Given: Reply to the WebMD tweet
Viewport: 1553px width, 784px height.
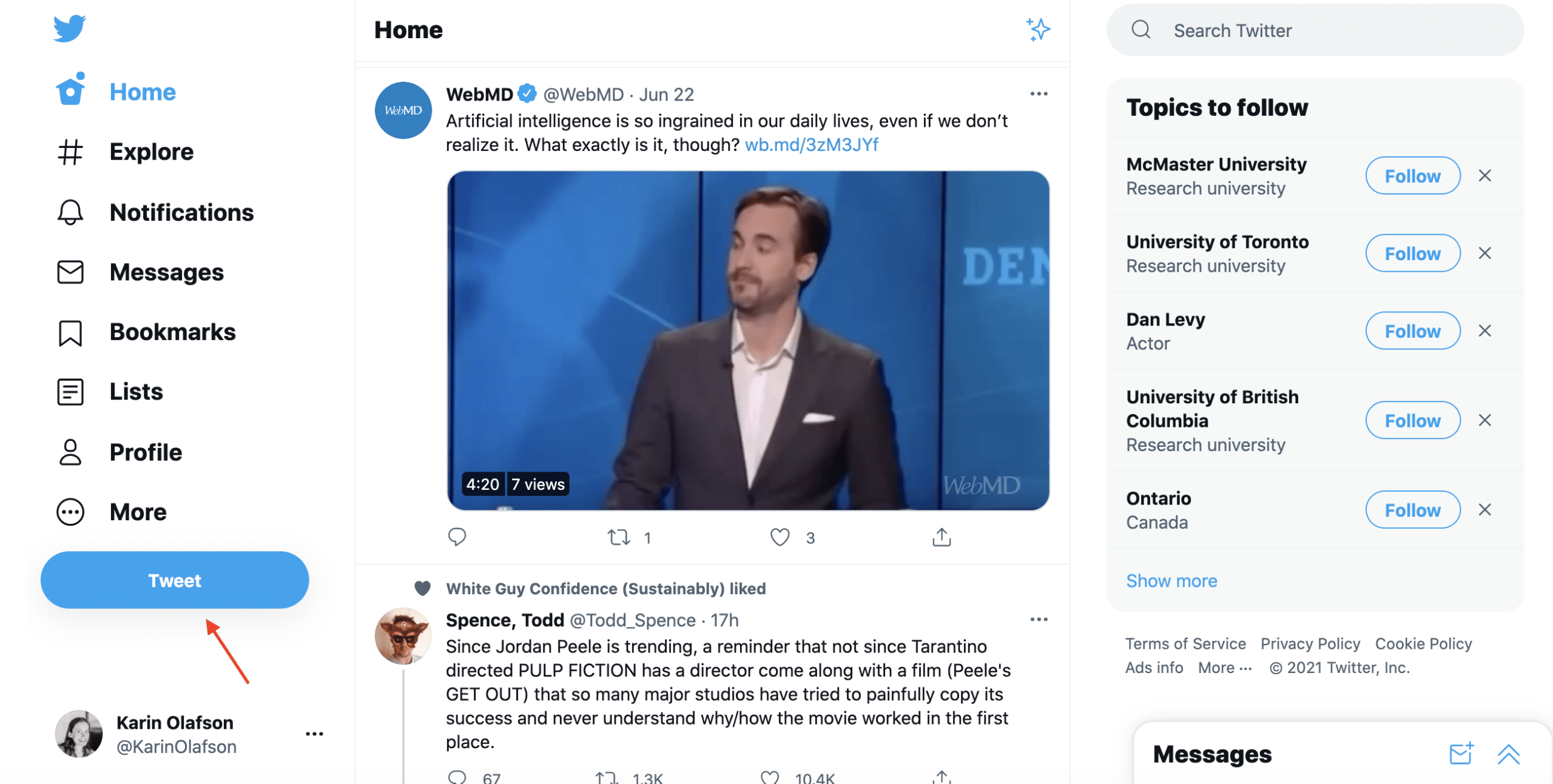Looking at the screenshot, I should point(457,537).
